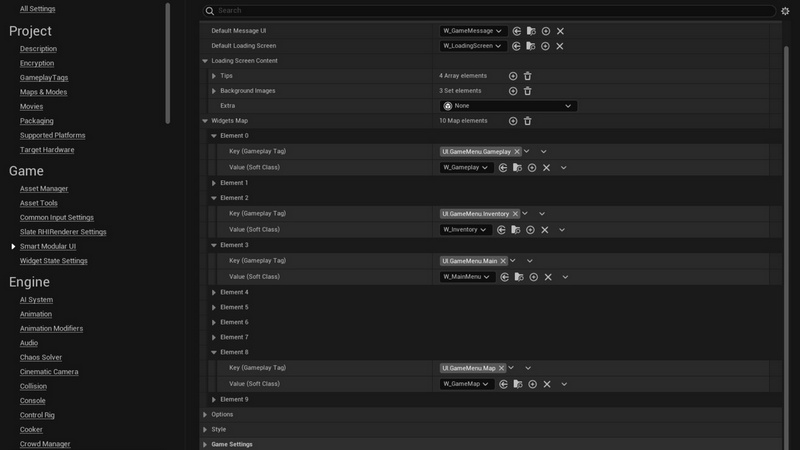Screen dimensions: 800x450
Task: Browse to W_GameMessage in Content Browser
Action: click(x=531, y=31)
